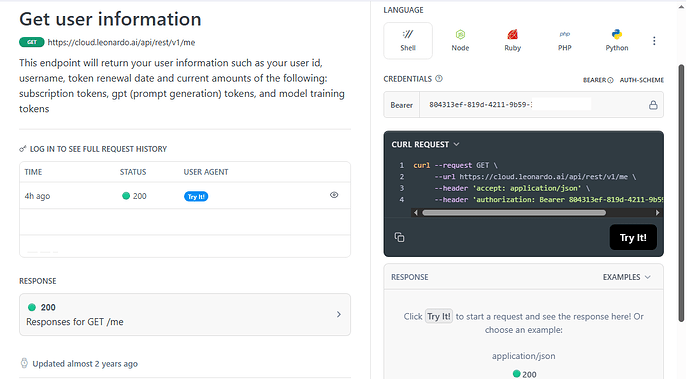The height and width of the screenshot is (379, 690).
Task: Click the code block horizontal scrollbar
Action: coord(514,213)
